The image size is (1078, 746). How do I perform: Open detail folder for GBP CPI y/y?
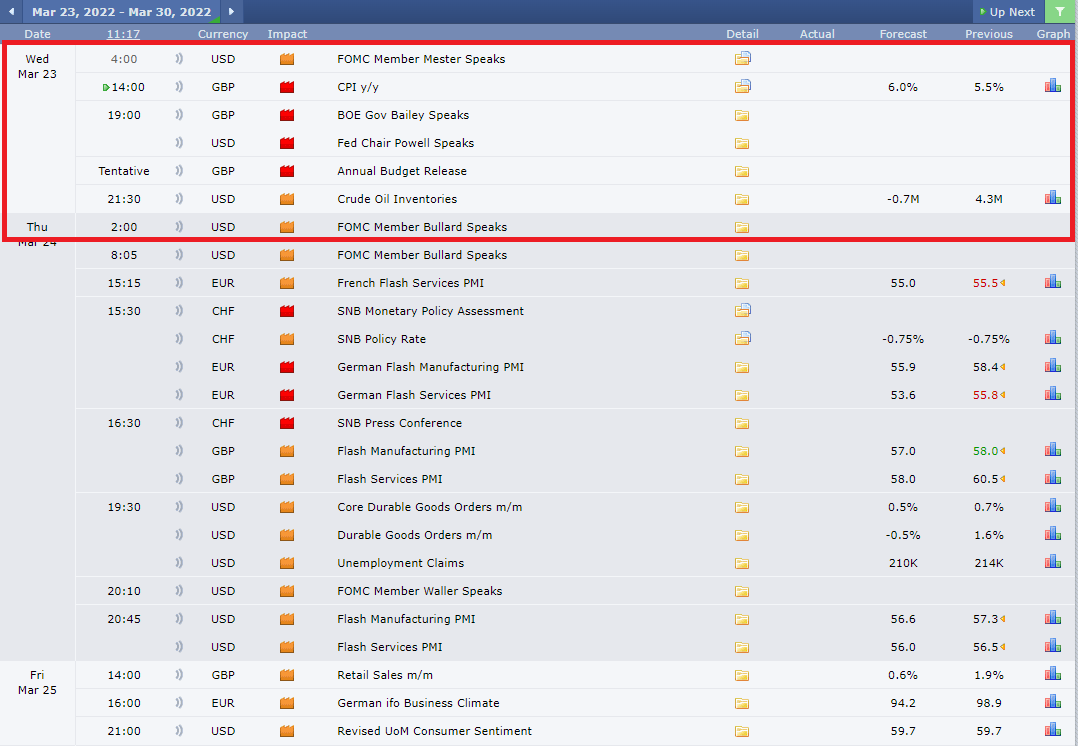coord(742,87)
